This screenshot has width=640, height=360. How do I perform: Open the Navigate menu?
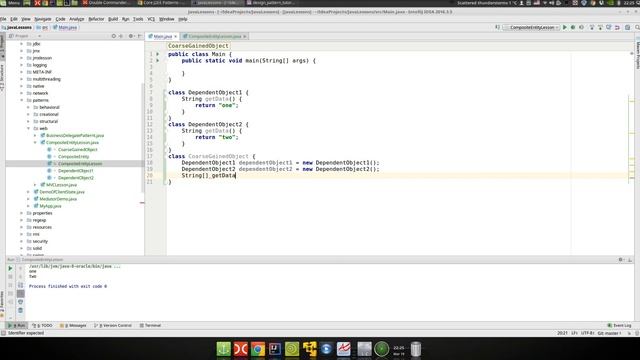point(42,19)
